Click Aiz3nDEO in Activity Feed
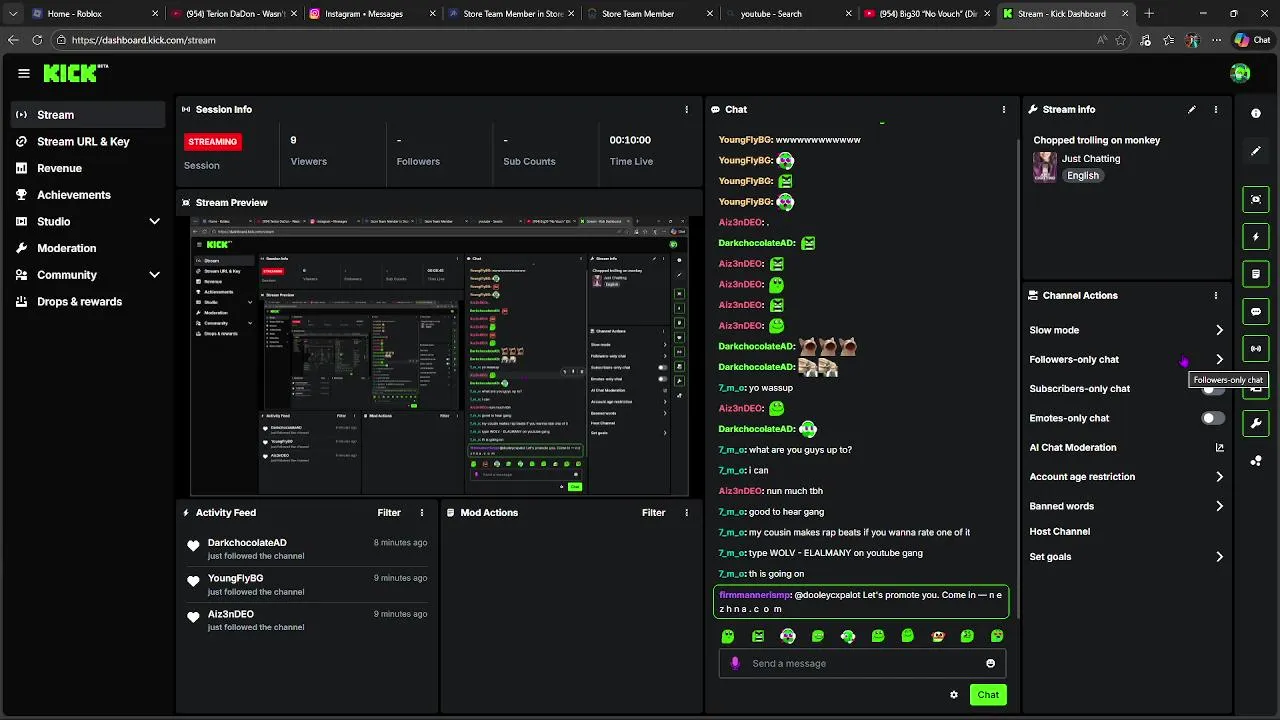1280x720 pixels. click(230, 614)
